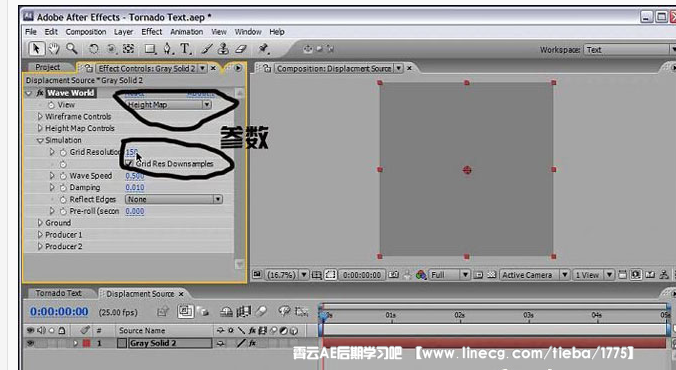Open the Effect menu
Viewport: 676px width, 370px height.
point(152,32)
